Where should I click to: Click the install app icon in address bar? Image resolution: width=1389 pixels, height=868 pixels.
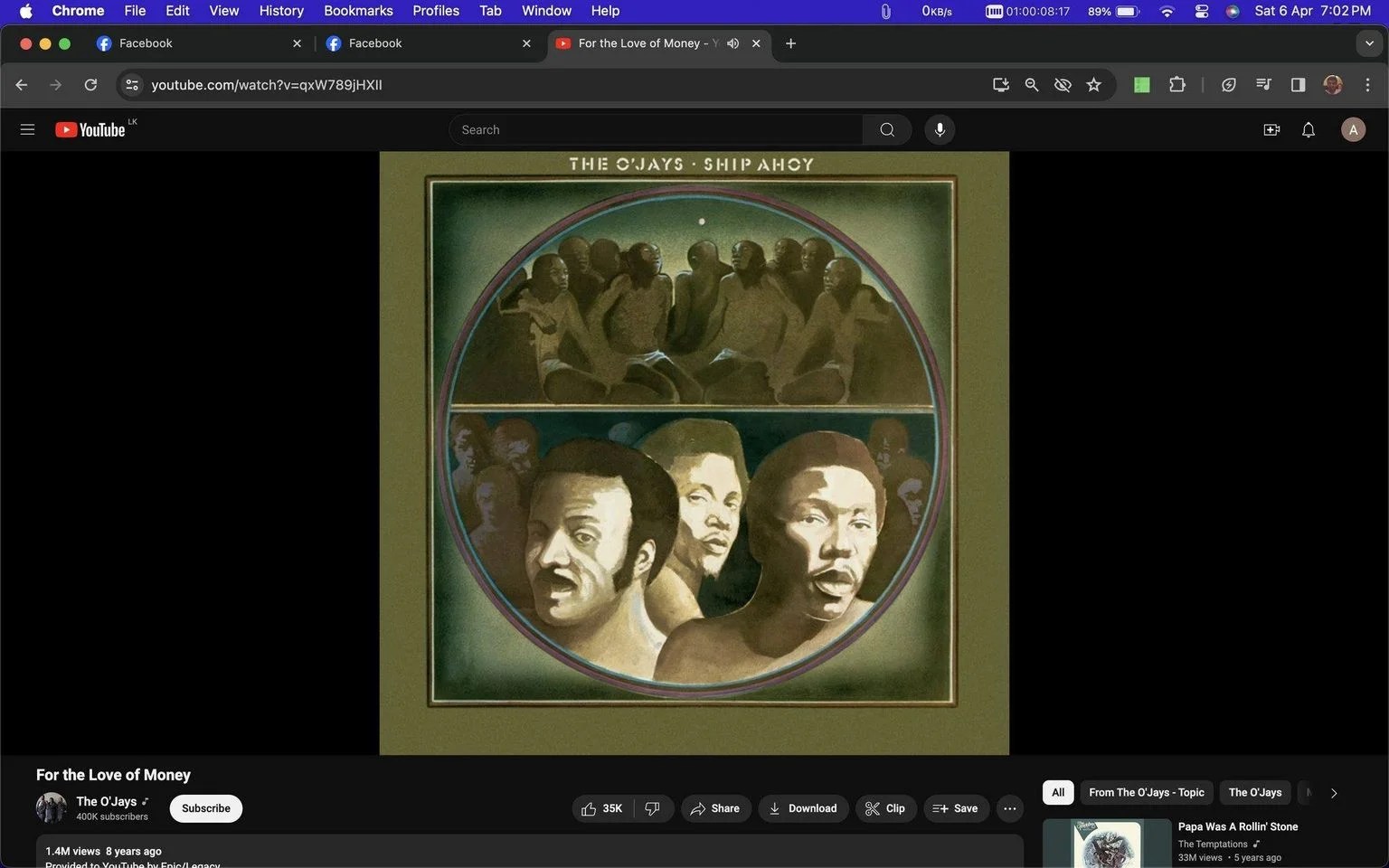point(1001,84)
